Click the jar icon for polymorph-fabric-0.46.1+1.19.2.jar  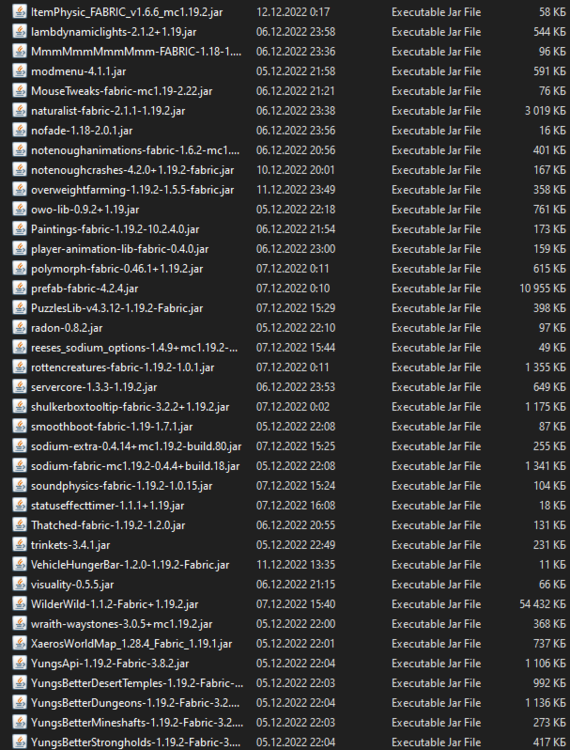point(19,268)
